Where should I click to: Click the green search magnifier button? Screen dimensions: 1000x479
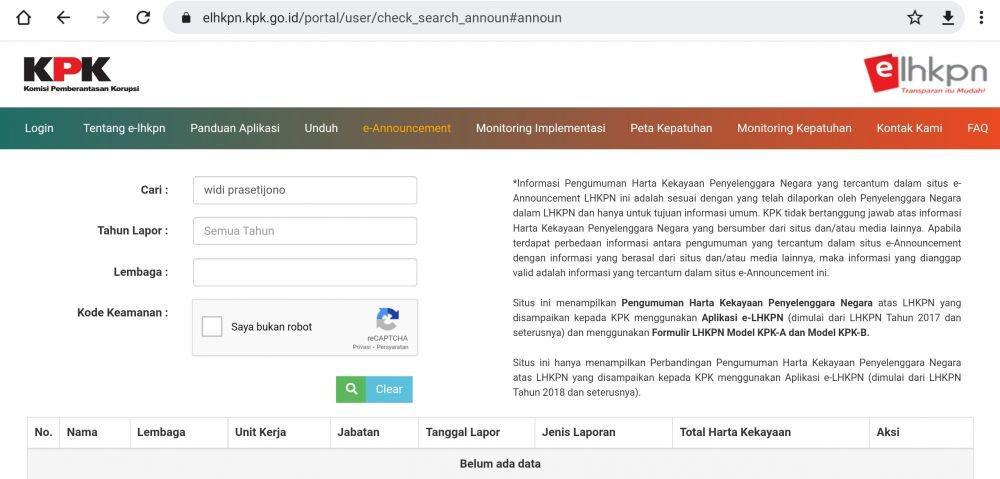click(x=351, y=389)
